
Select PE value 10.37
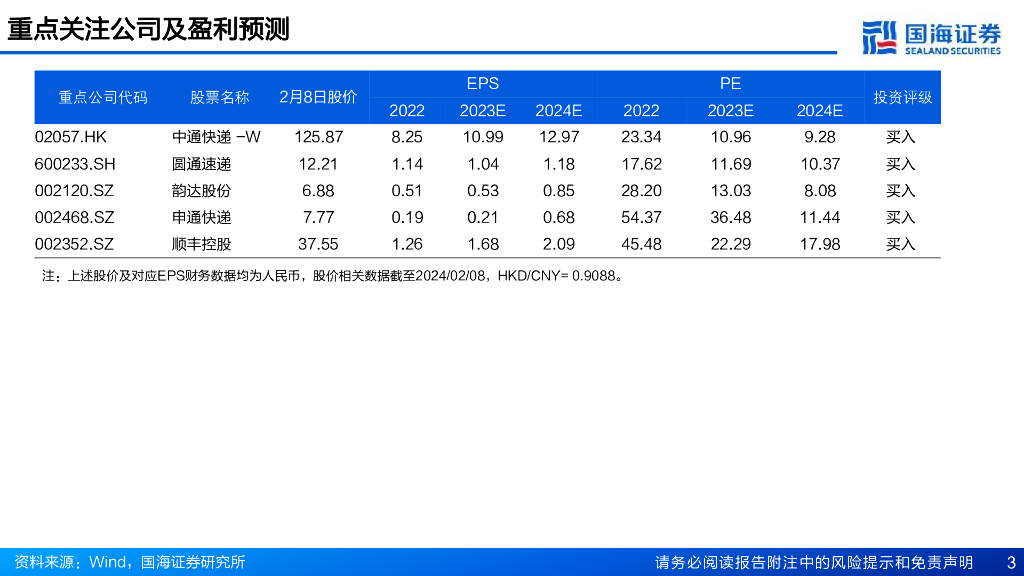[820, 164]
